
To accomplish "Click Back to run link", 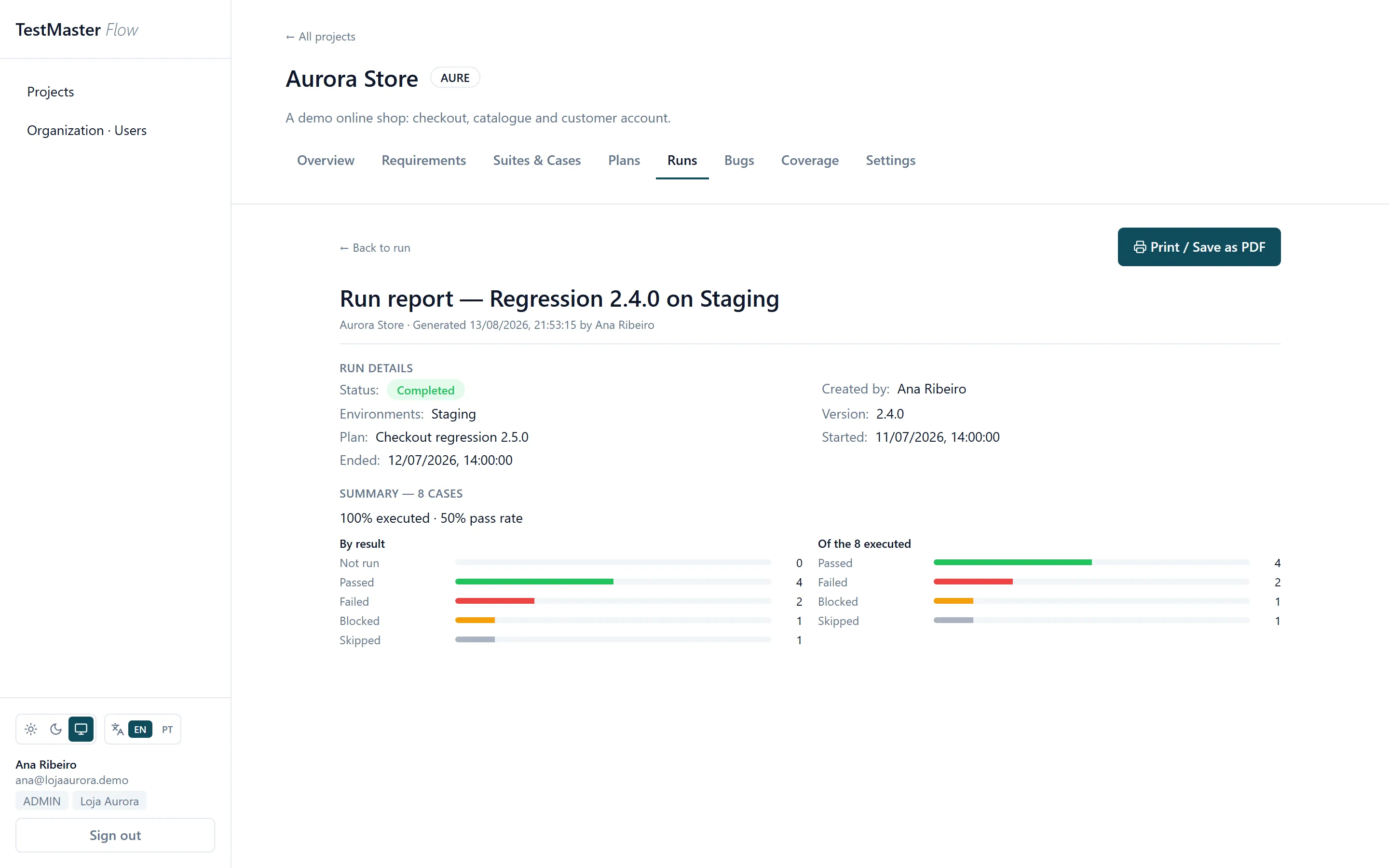I will [375, 247].
